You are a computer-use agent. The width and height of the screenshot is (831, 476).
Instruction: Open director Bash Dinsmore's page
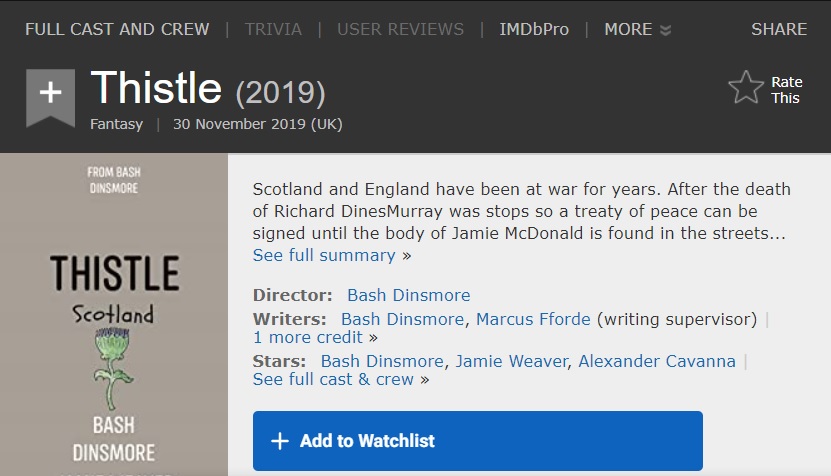pos(408,295)
